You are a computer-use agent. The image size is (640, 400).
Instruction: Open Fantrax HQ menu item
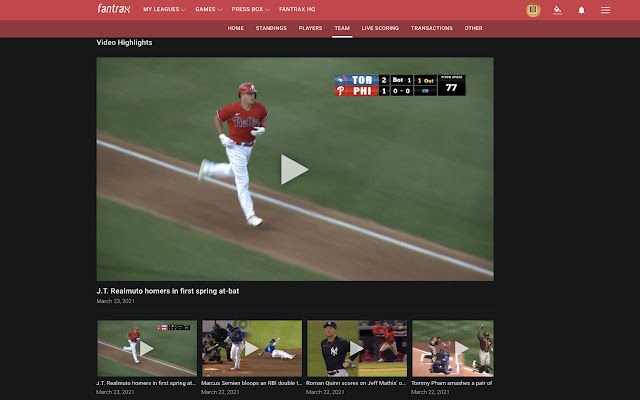(x=297, y=9)
